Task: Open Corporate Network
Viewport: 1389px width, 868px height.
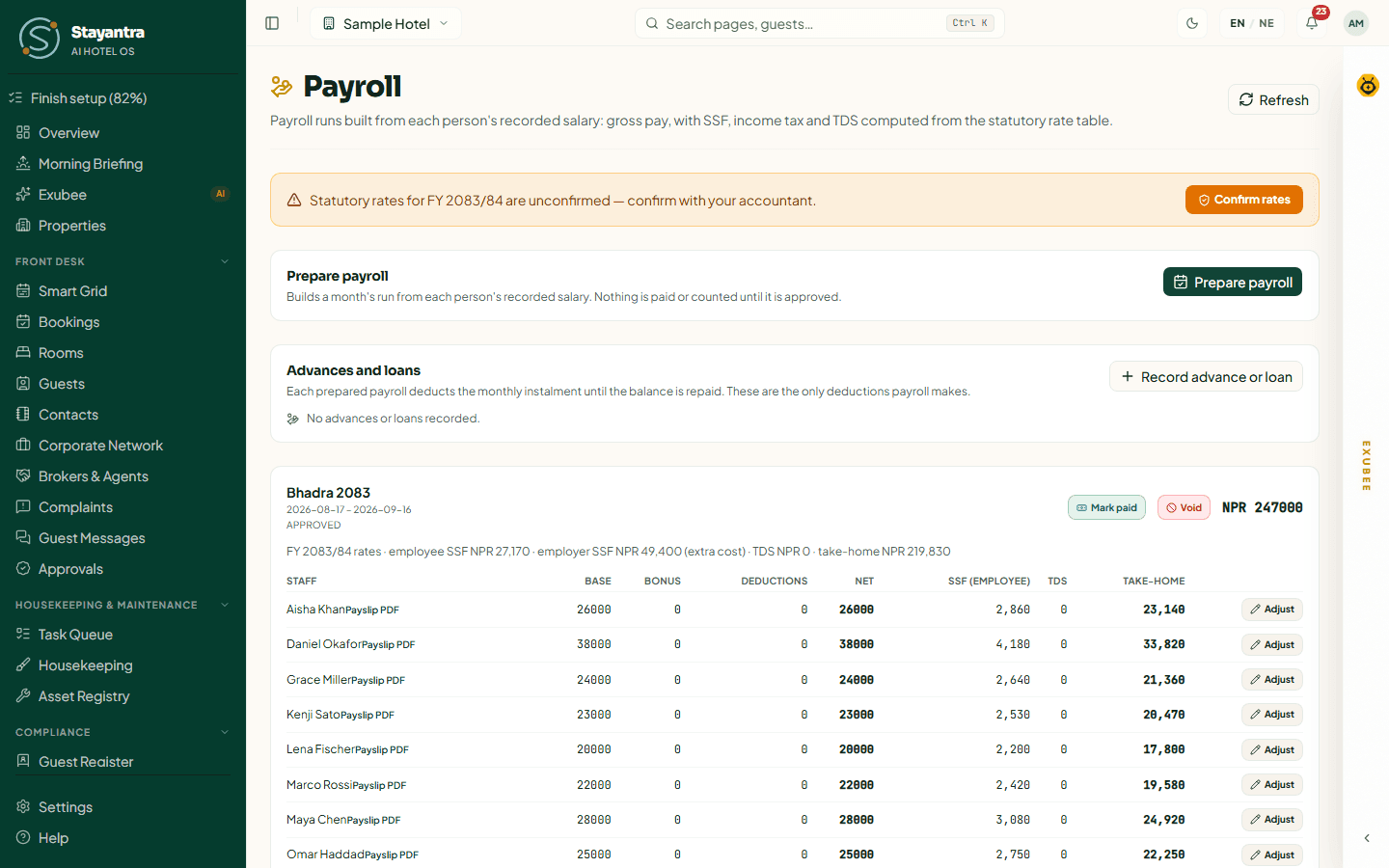Action: (123, 446)
